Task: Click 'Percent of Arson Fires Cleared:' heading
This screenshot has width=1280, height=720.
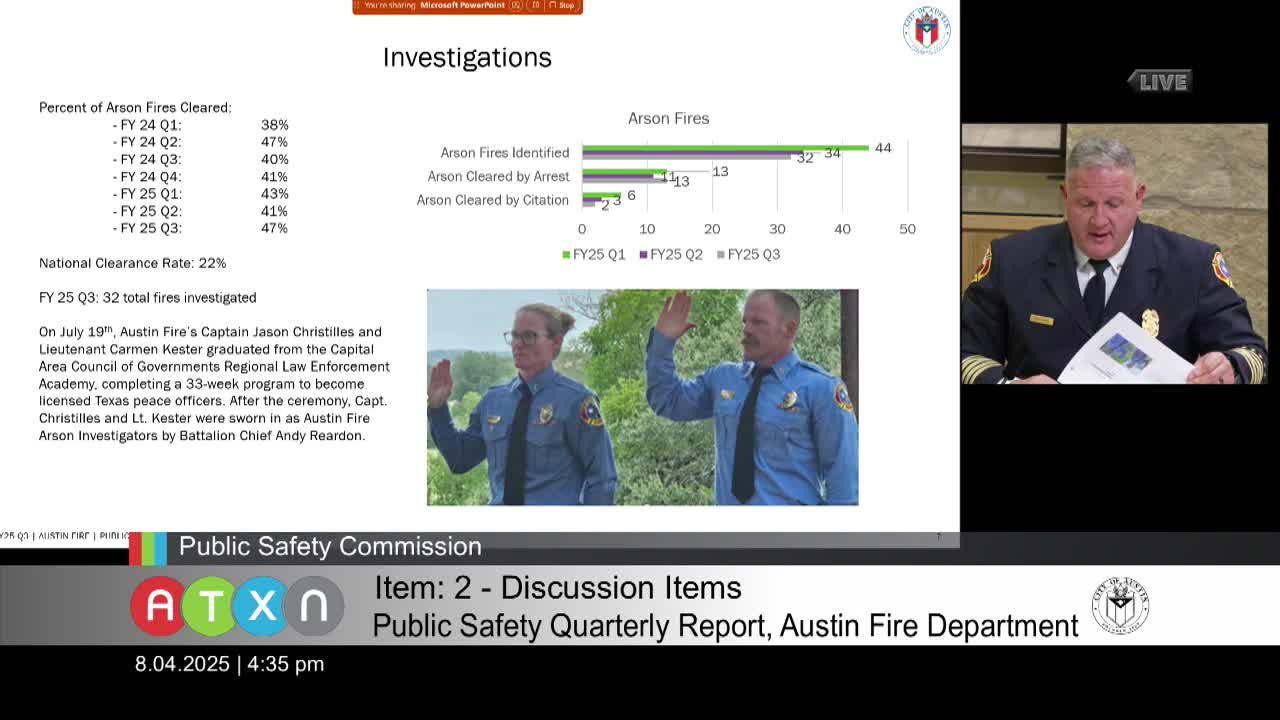Action: tap(135, 108)
